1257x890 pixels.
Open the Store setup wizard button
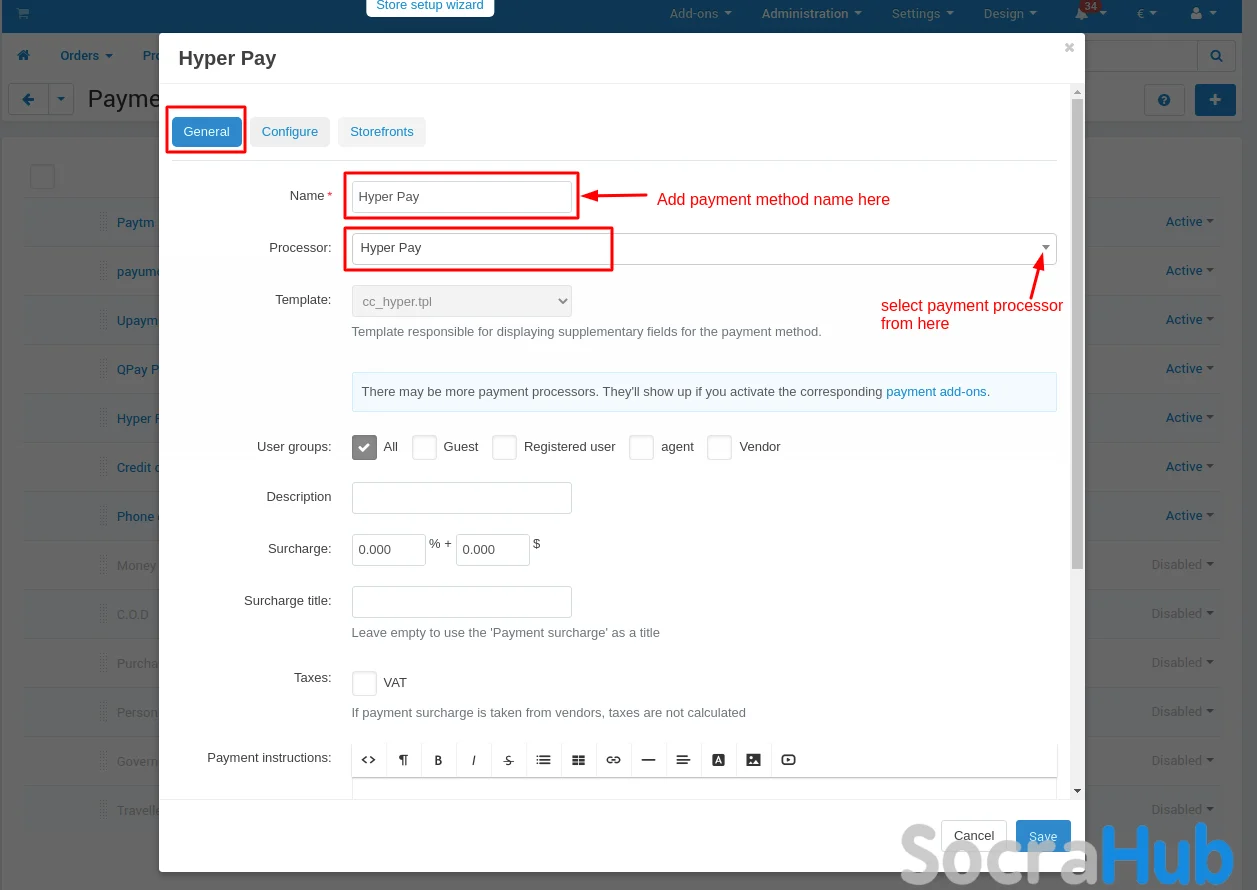tap(430, 7)
